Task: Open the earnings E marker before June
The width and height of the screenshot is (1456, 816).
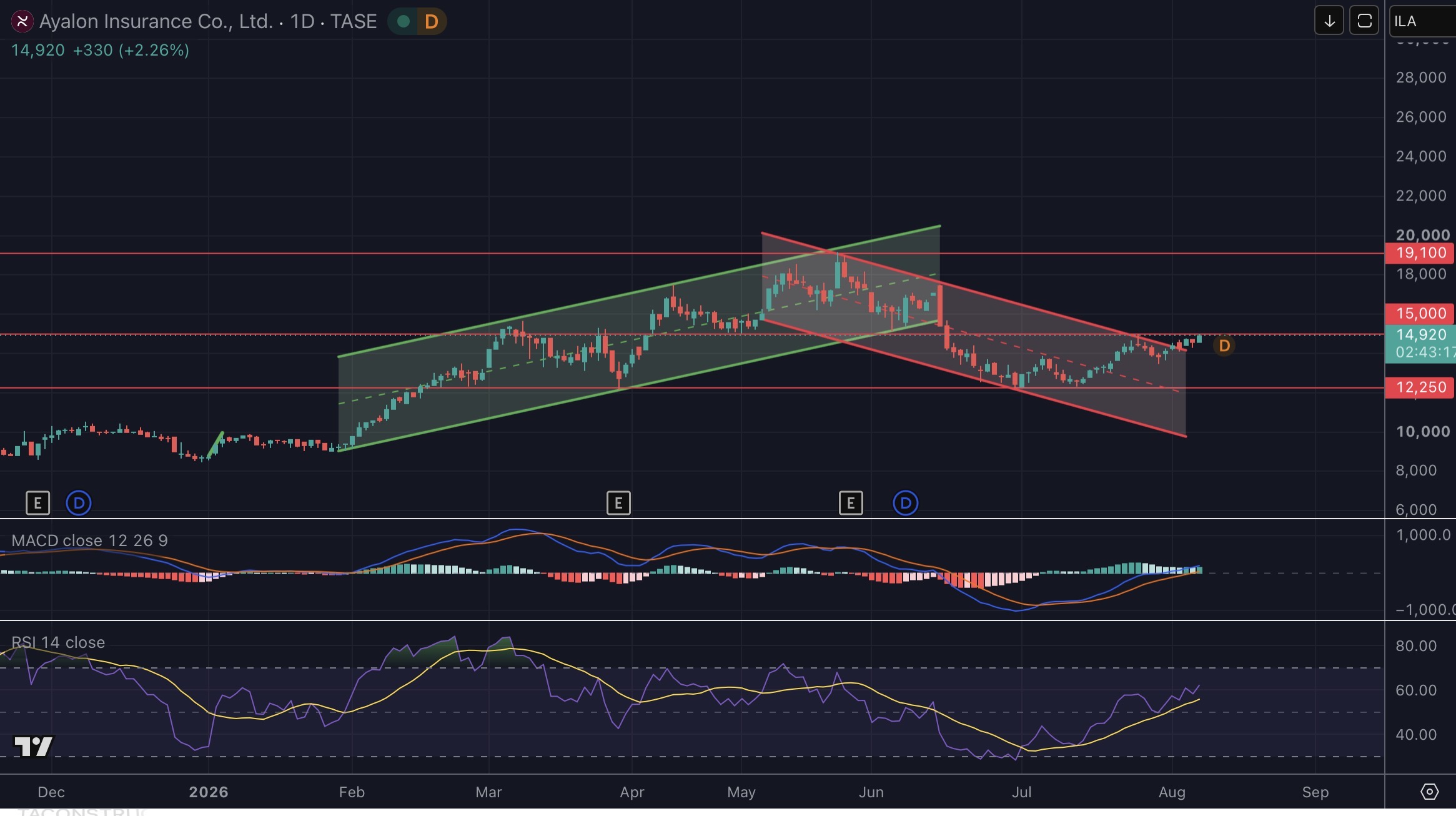Action: [851, 503]
